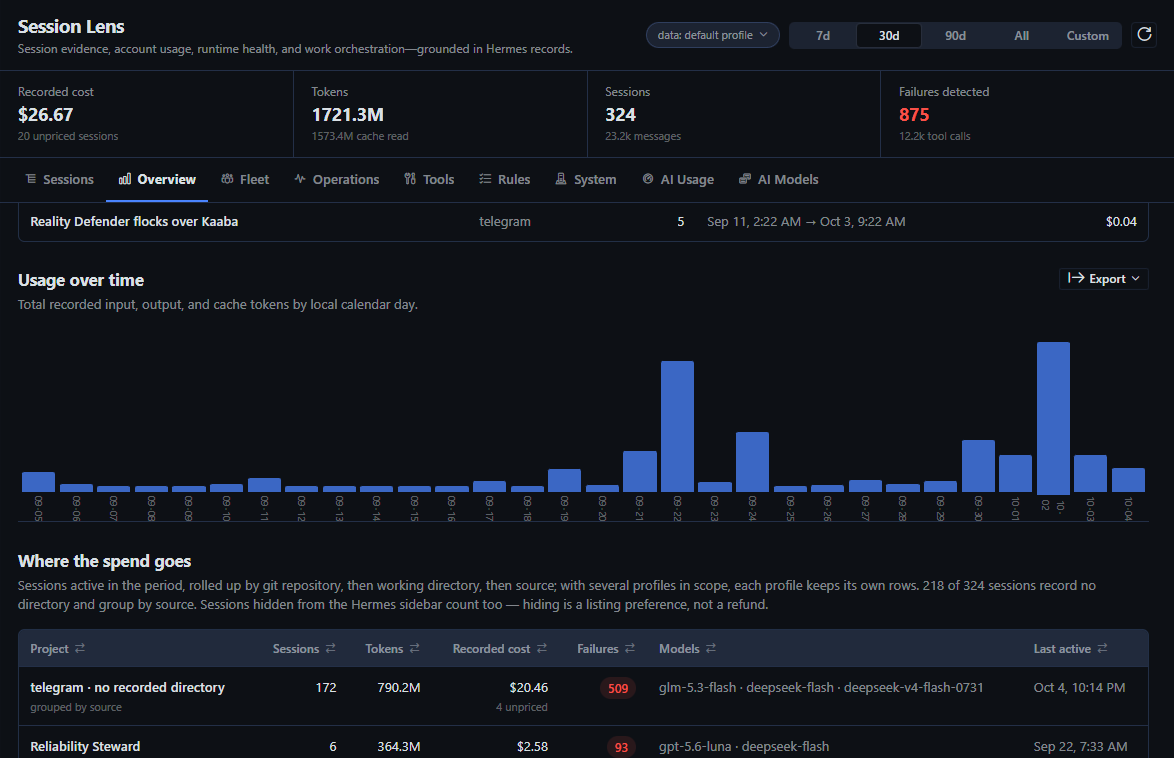Select the Custom time range
Viewport: 1174px width, 758px height.
click(1087, 35)
